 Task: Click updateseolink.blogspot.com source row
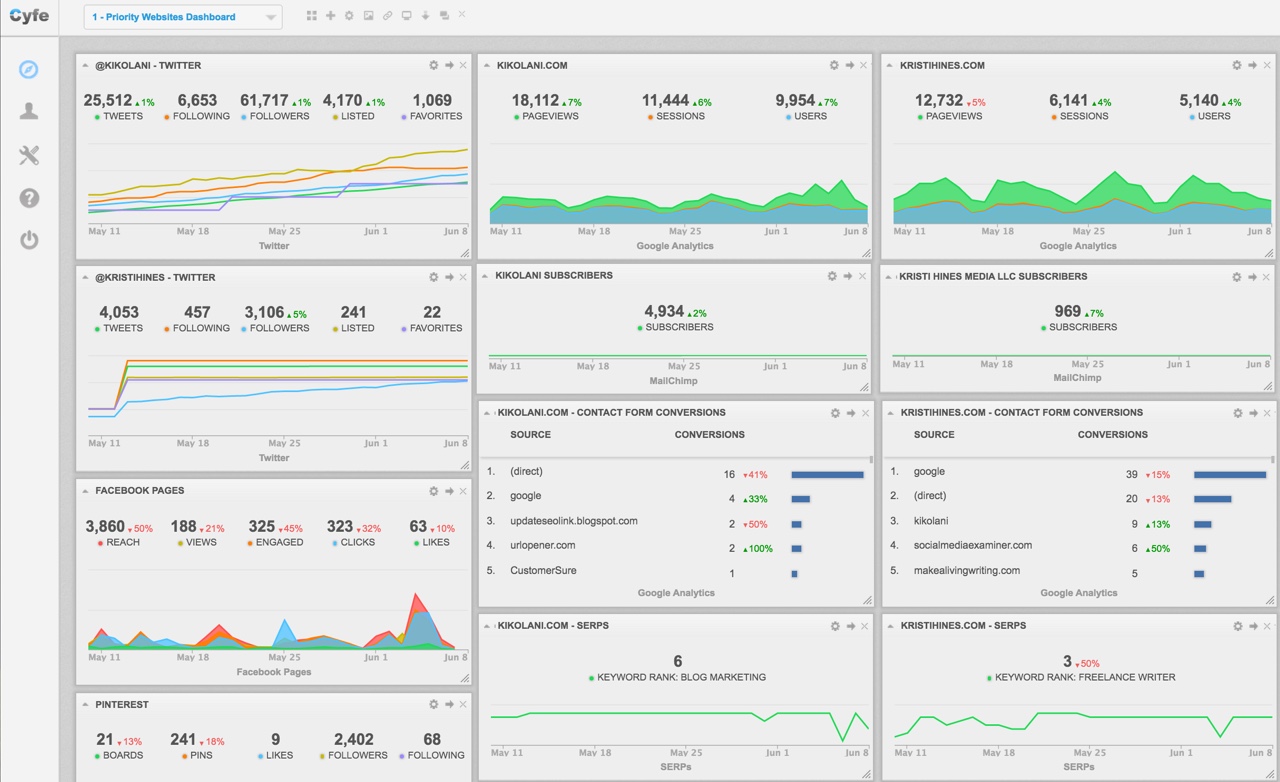(574, 521)
